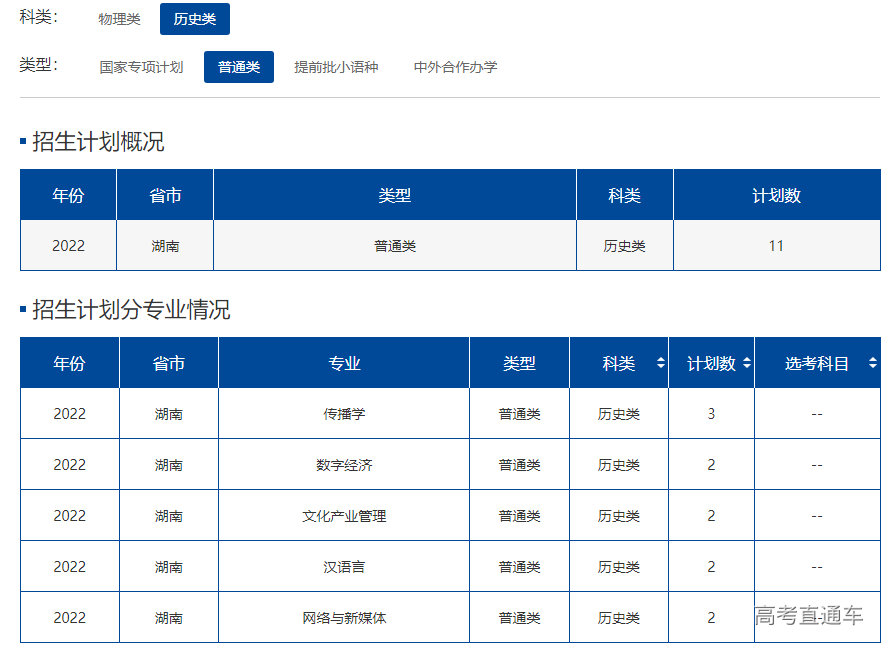Screen dimensions: 892x655
Task: Click the 汉语言 major entry
Action: click(x=343, y=566)
